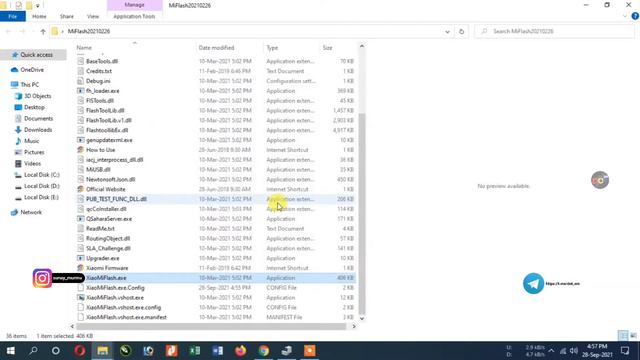Open the notification center icon
Viewport: 640px width, 360px height.
pos(625,351)
